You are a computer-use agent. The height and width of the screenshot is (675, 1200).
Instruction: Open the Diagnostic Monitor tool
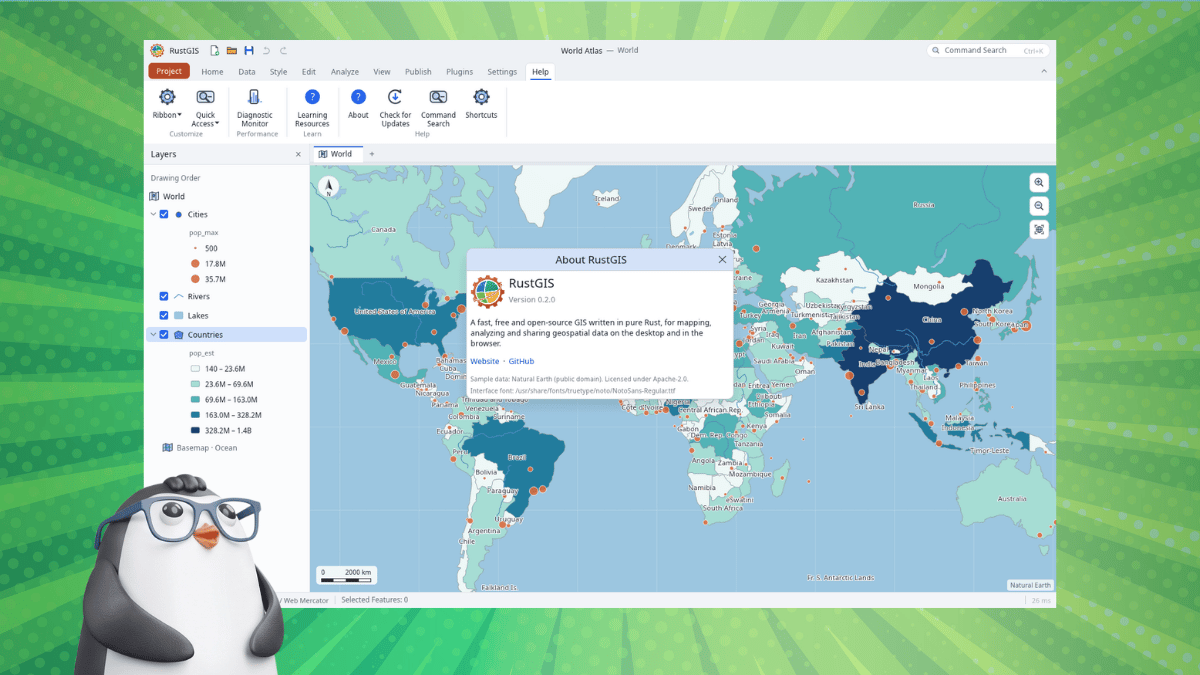[254, 107]
